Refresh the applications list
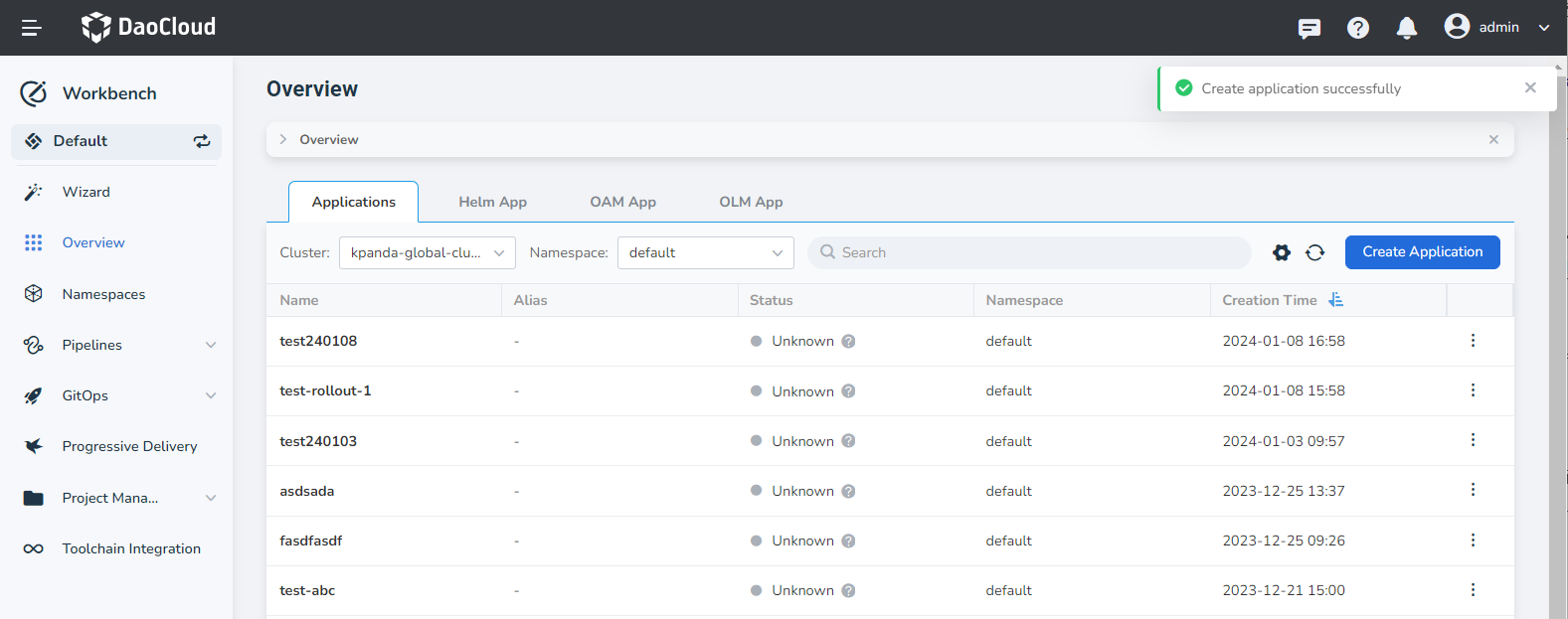Image resolution: width=1568 pixels, height=619 pixels. coord(1314,253)
